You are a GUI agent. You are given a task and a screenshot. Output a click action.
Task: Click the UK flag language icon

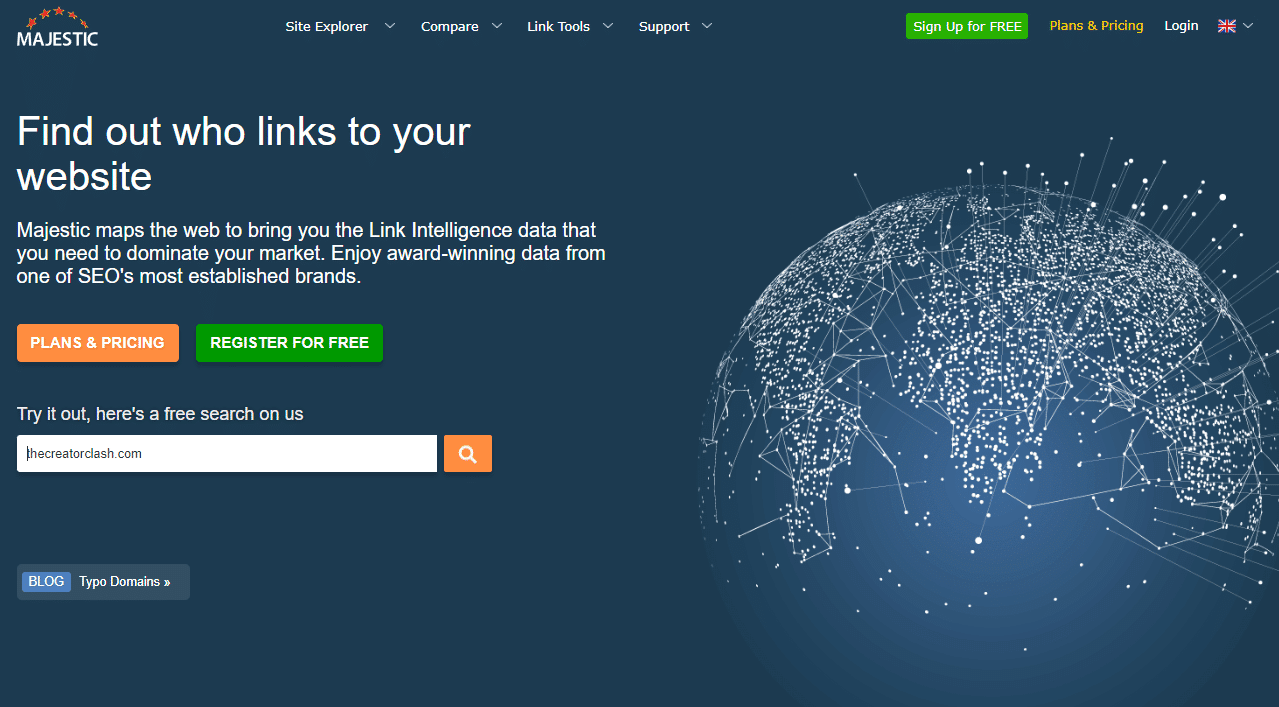click(1226, 26)
